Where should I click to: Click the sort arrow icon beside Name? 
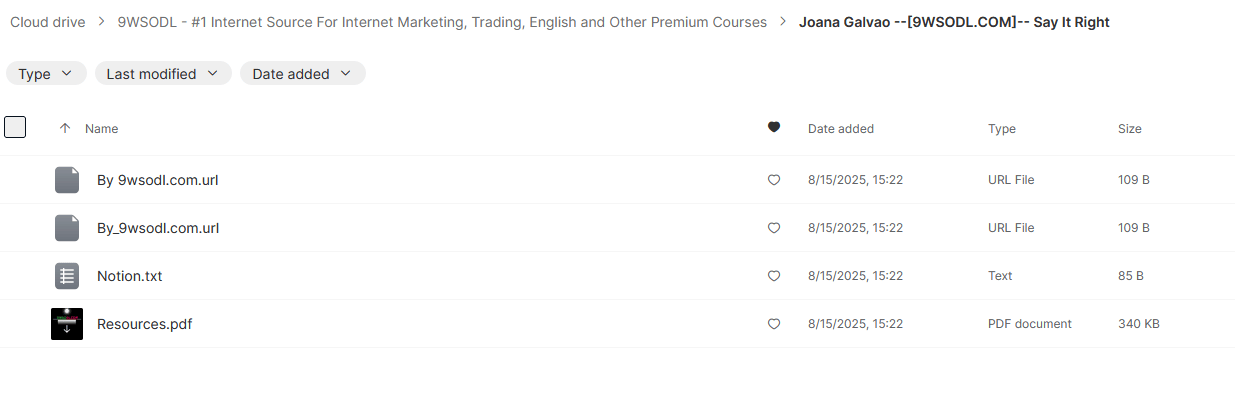point(65,129)
